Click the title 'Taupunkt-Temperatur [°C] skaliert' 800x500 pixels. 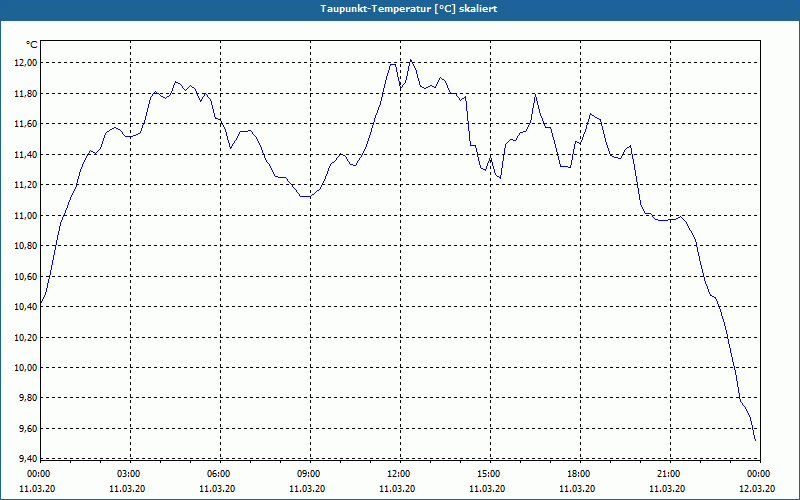point(409,9)
